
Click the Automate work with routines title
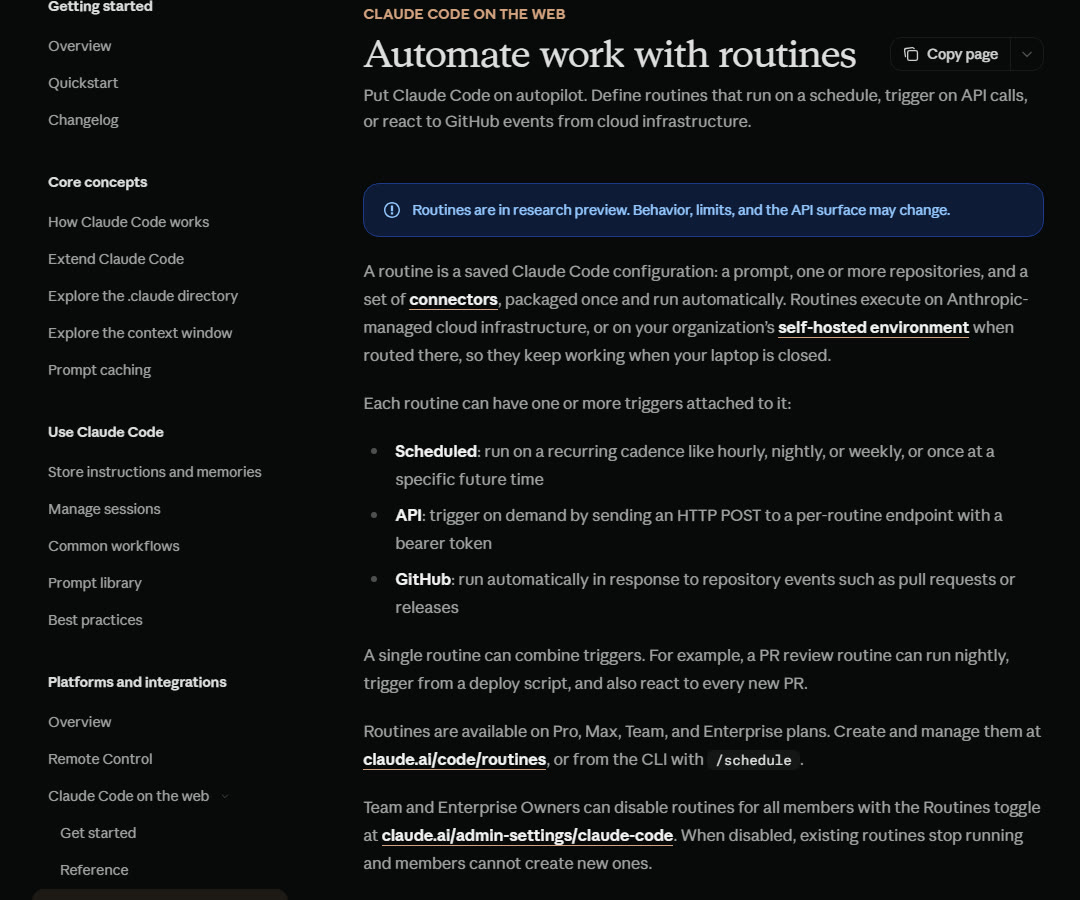point(610,54)
